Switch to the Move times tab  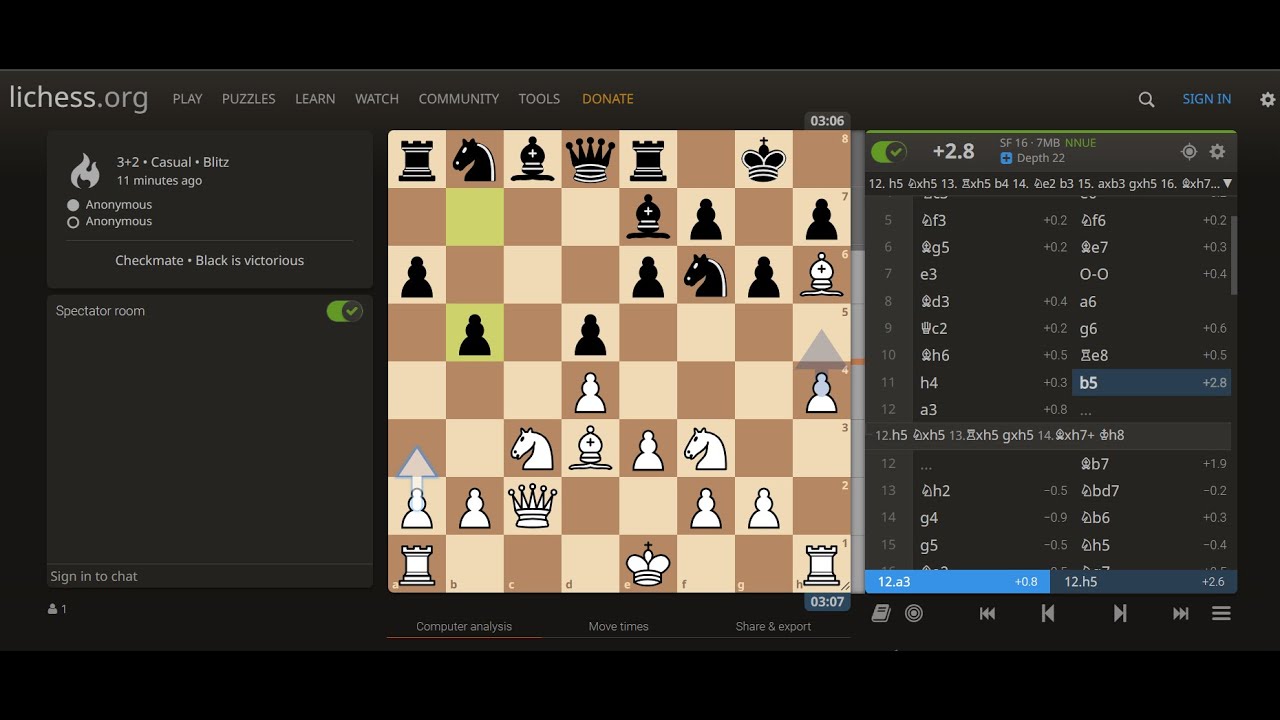[x=619, y=626]
